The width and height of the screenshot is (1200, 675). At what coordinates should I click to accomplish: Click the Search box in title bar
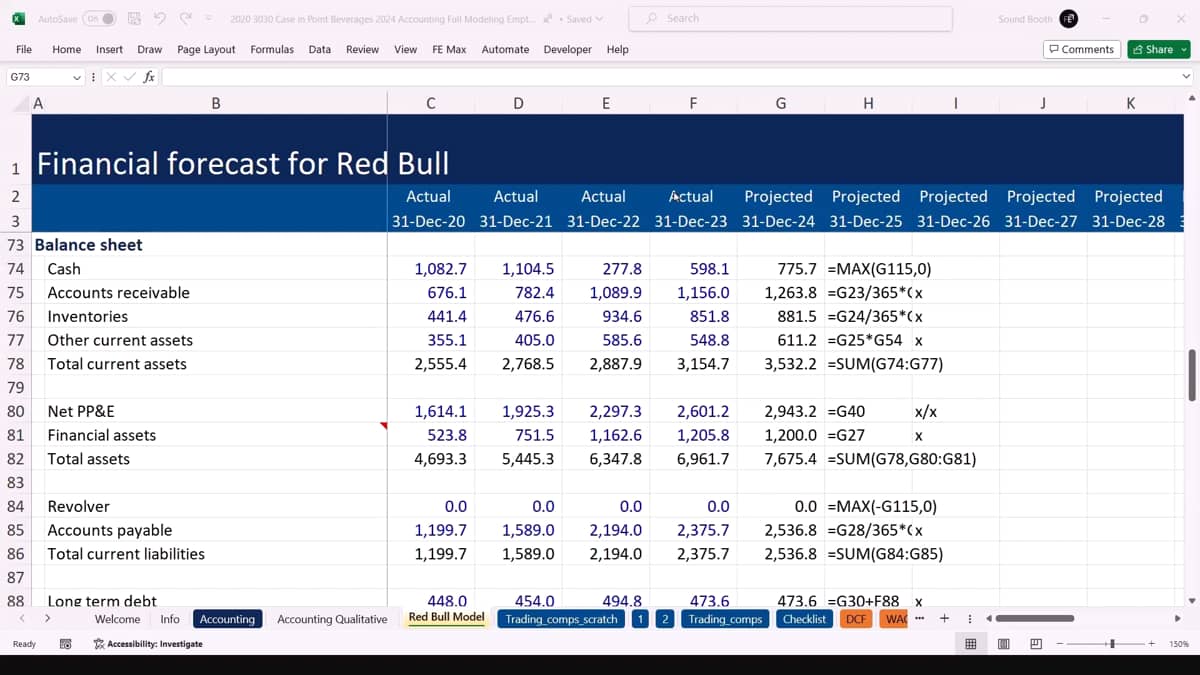click(790, 18)
